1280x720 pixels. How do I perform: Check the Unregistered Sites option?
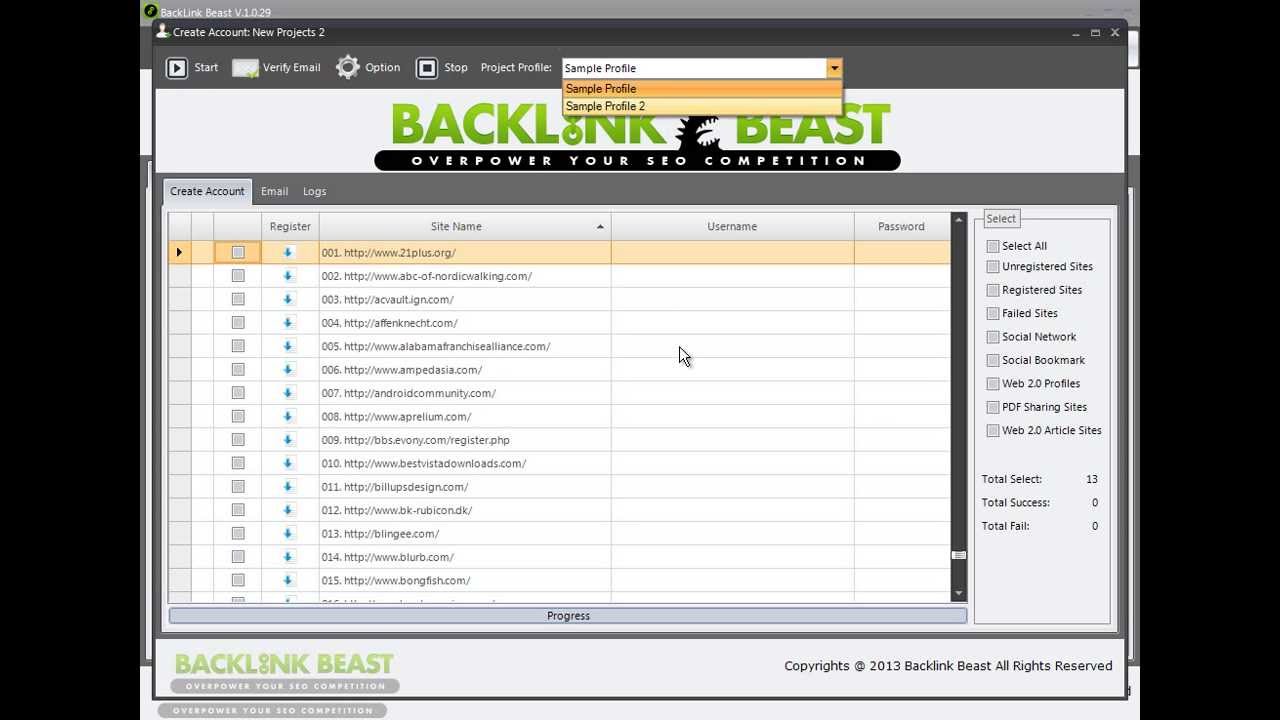tap(993, 267)
